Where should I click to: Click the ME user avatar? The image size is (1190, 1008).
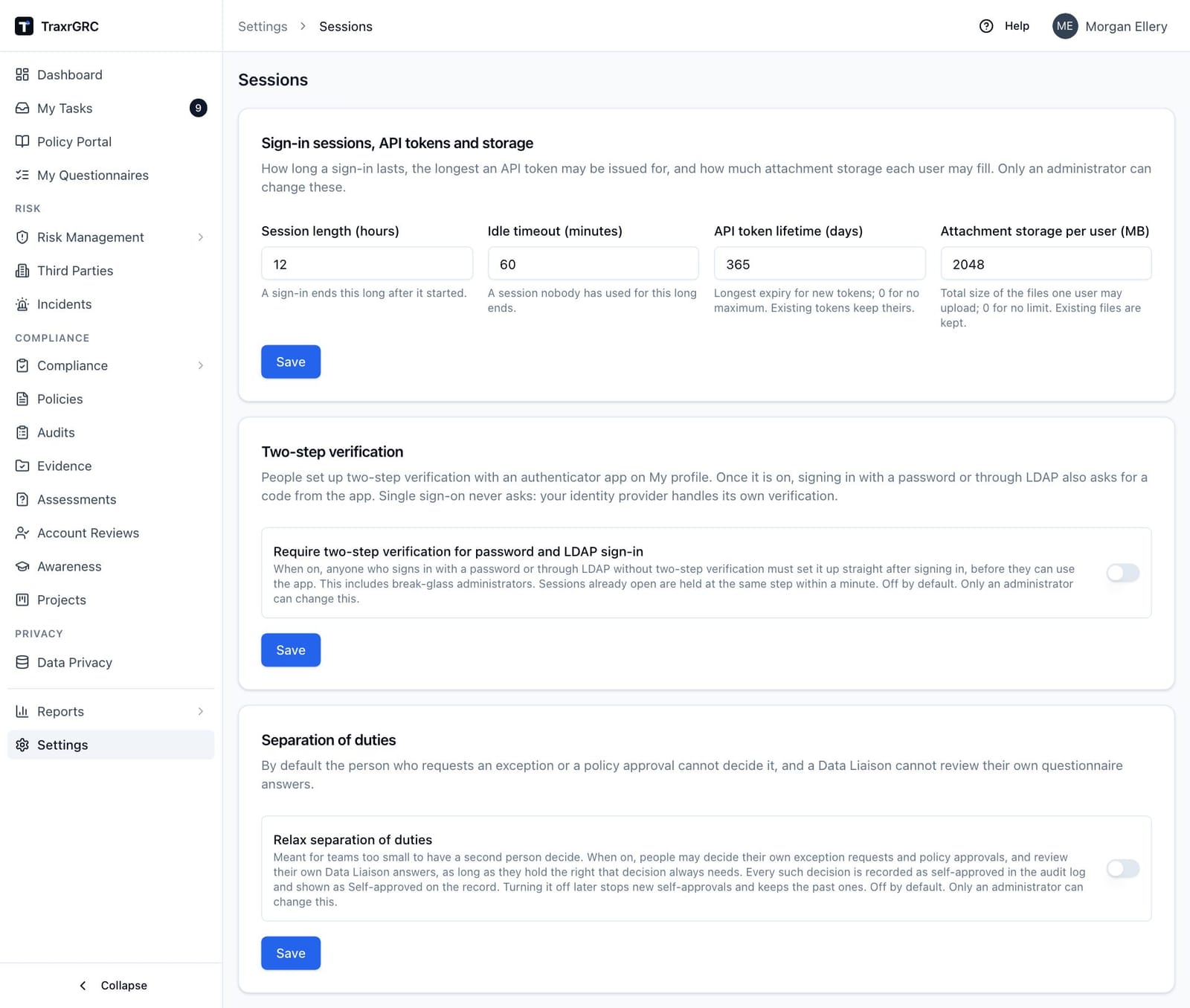point(1065,26)
